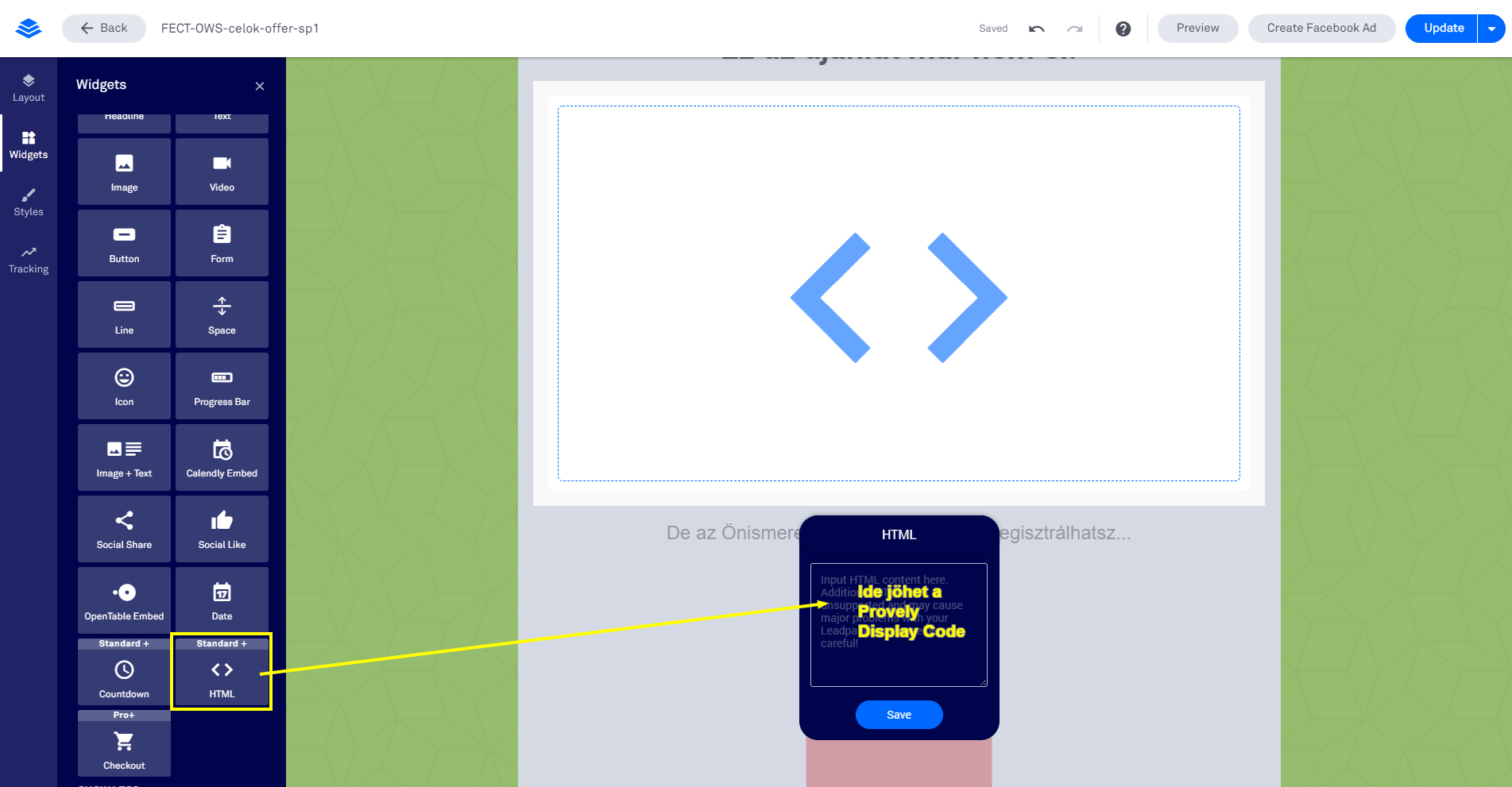
Task: Expand the Update dropdown arrow
Action: pyautogui.click(x=1491, y=29)
